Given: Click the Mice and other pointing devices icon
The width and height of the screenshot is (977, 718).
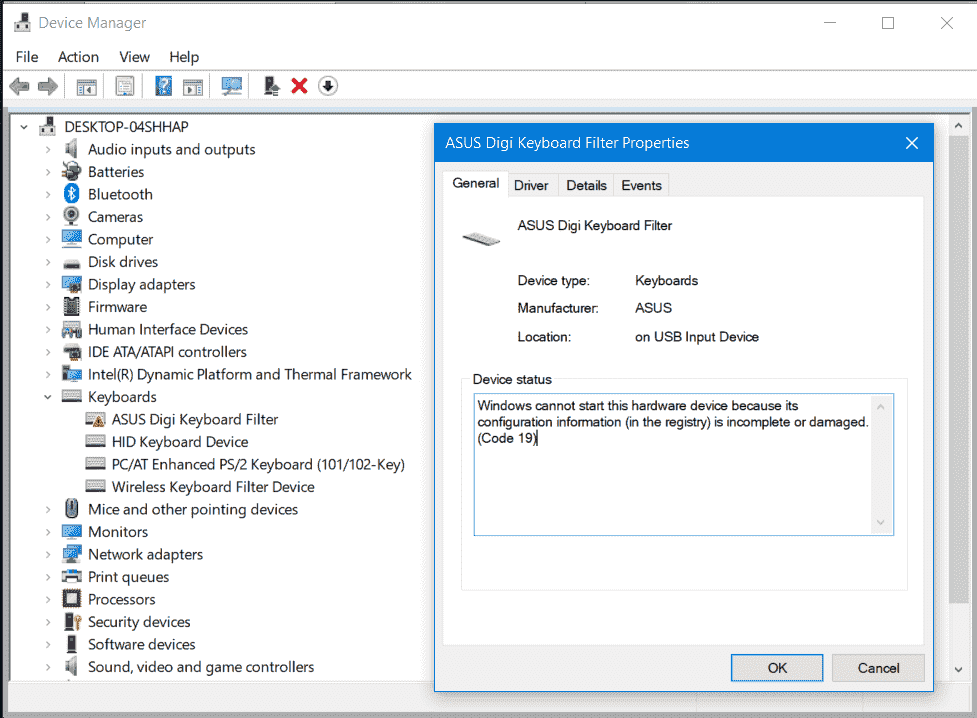Looking at the screenshot, I should point(72,509).
